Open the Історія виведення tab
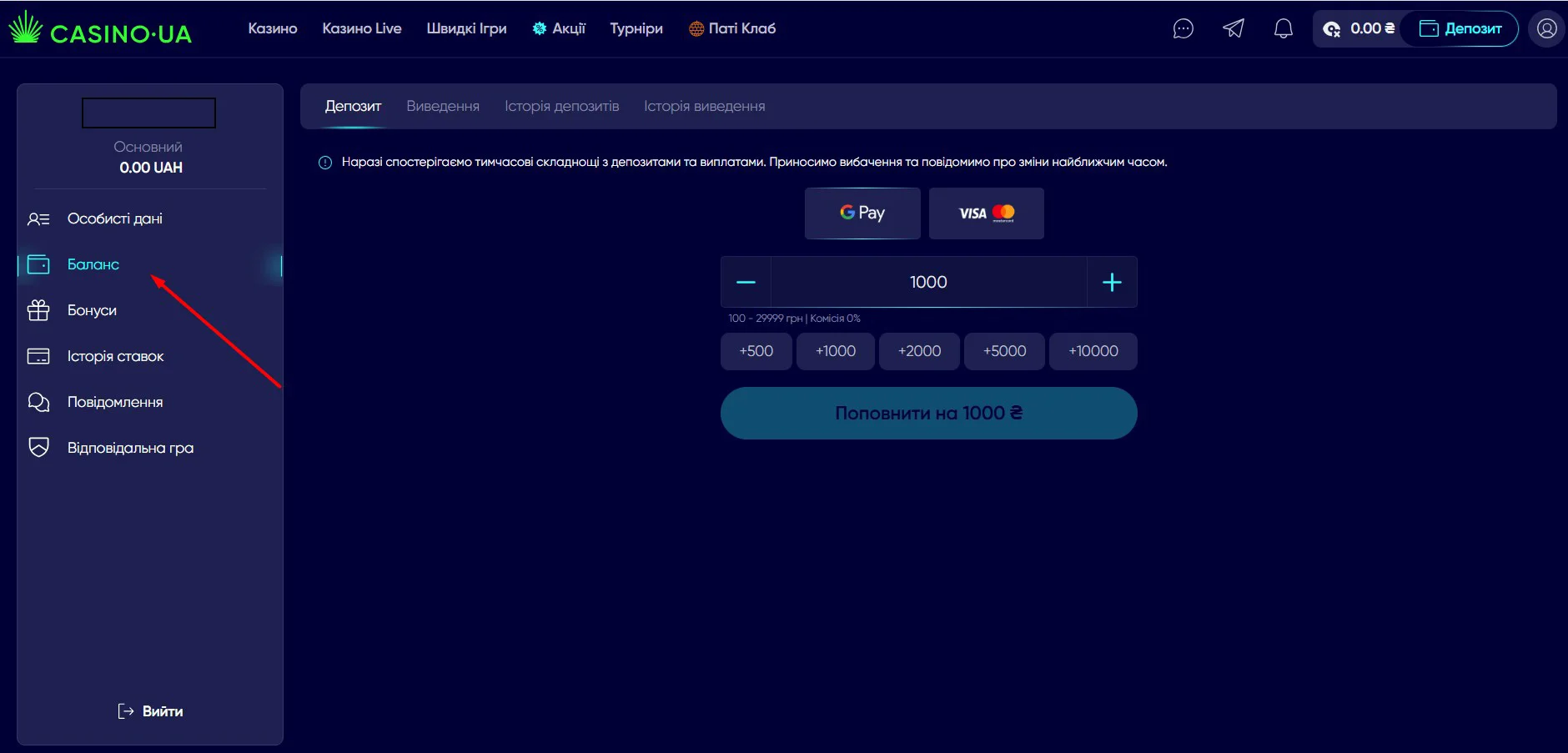1568x753 pixels. click(704, 107)
